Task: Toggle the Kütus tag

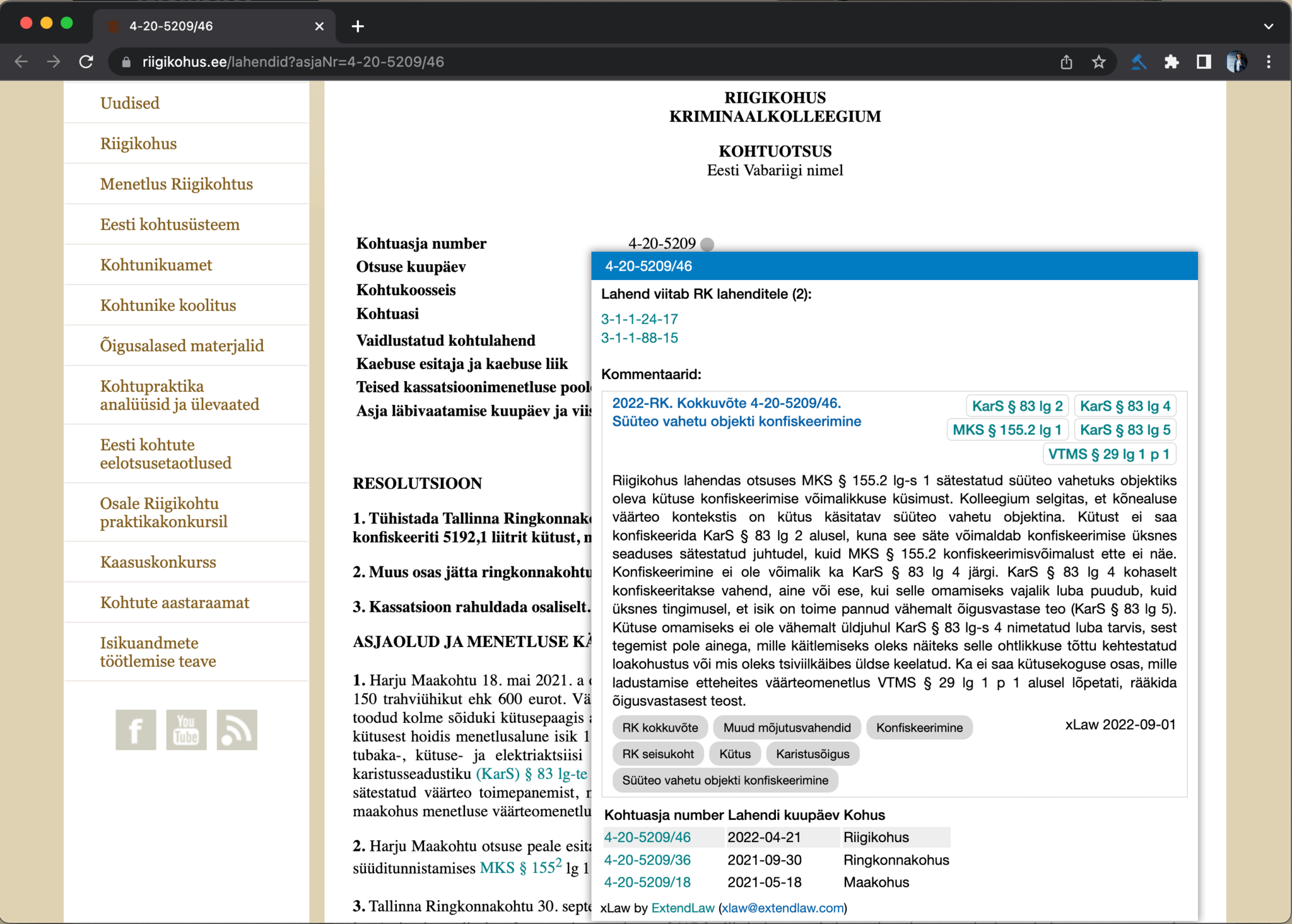Action: tap(734, 754)
